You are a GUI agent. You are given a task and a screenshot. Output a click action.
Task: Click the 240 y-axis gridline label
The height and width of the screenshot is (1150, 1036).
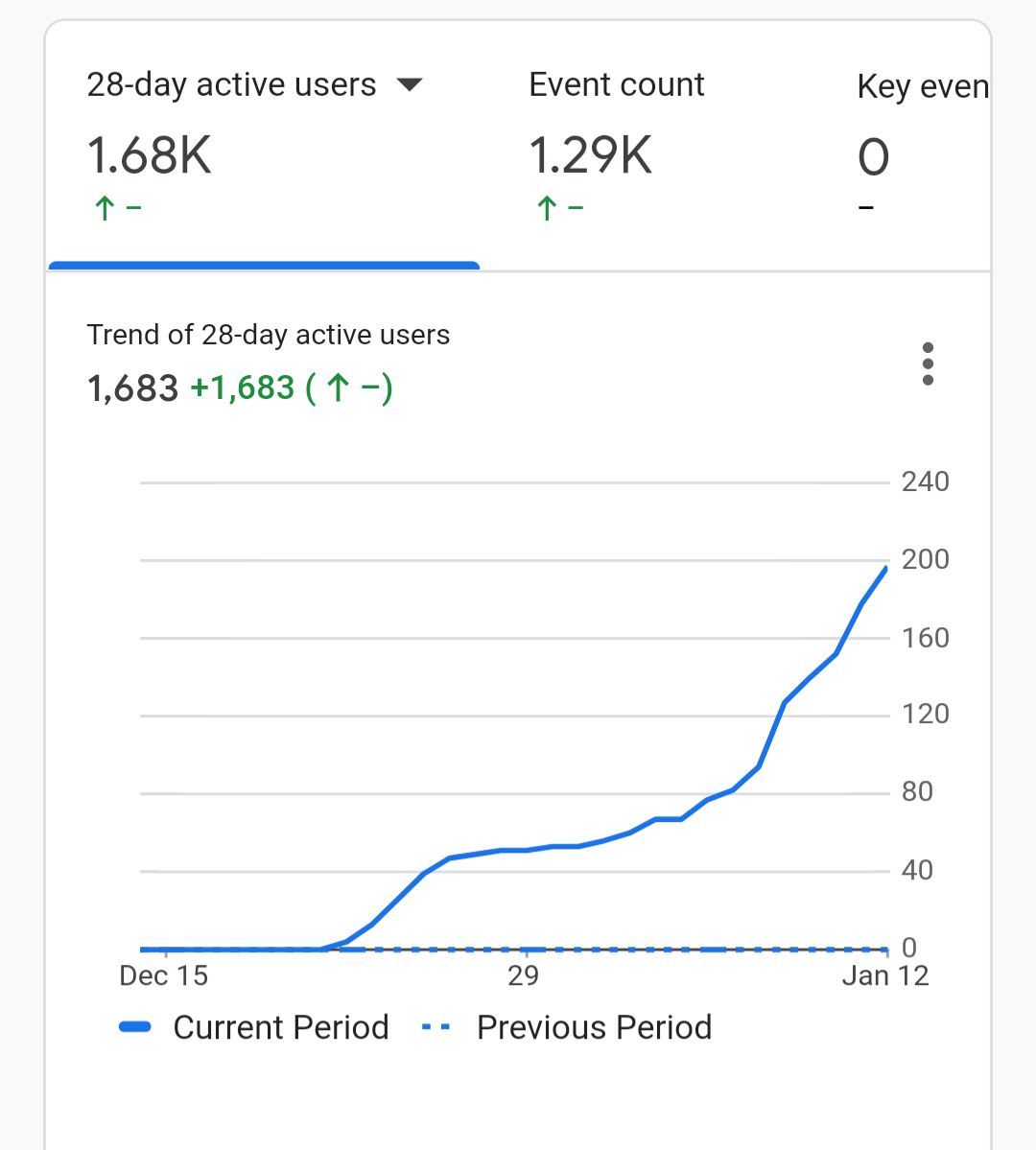tap(926, 481)
